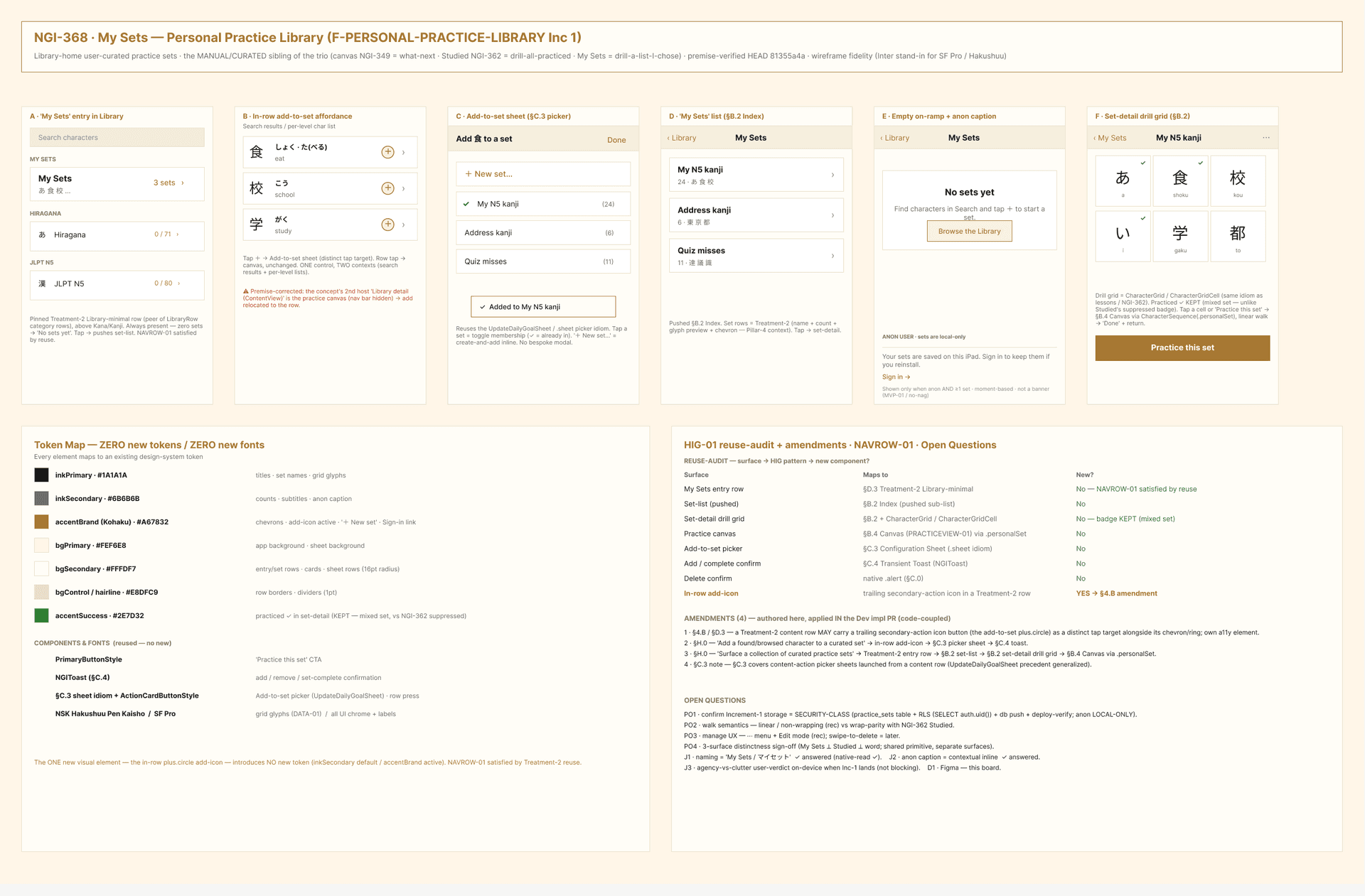Click the check icon in the Added to My N5 kanji toast
Viewport: 1365px width, 896px height.
click(x=483, y=307)
